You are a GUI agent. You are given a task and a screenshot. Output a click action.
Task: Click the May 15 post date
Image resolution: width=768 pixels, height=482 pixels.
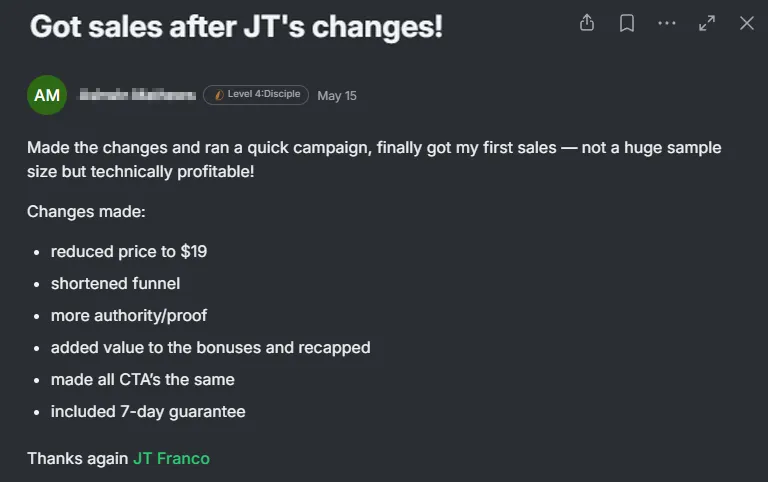337,96
